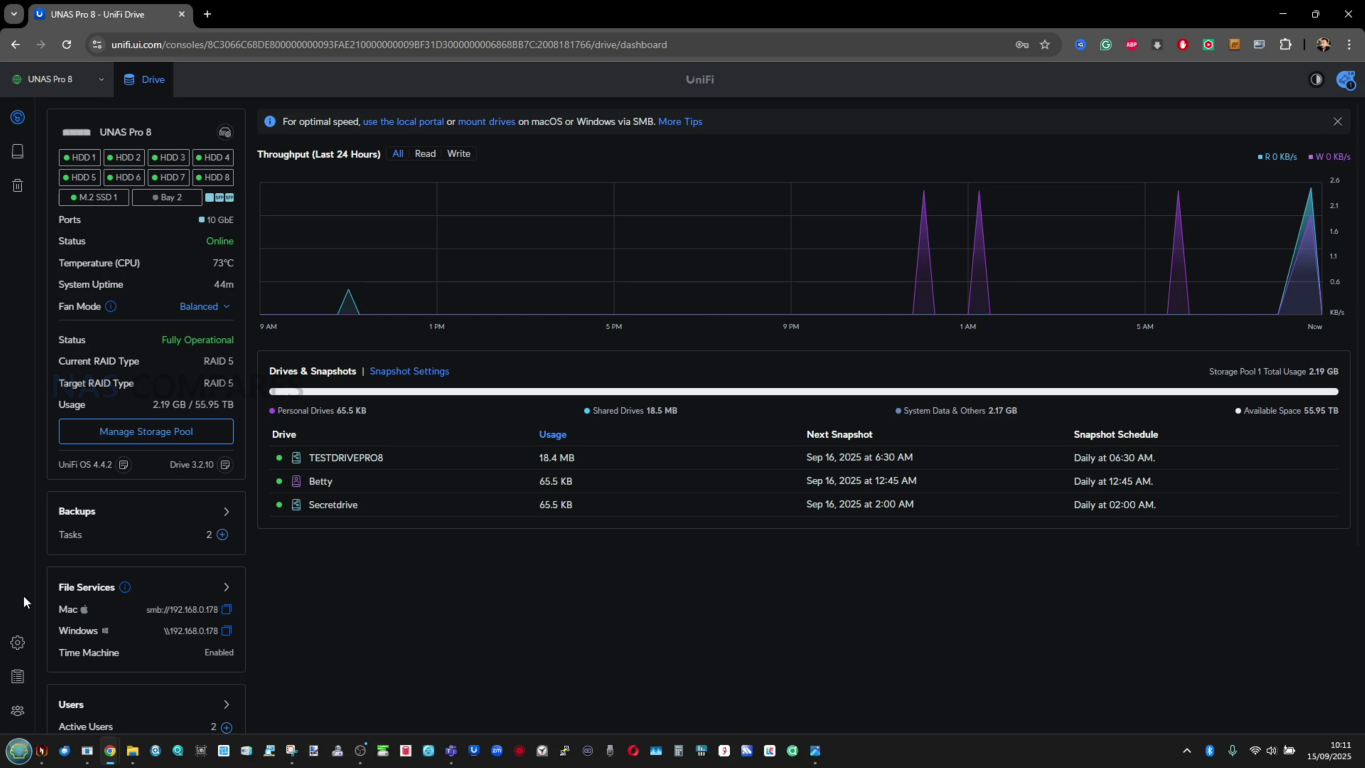Add a backup task with plus icon

[x=222, y=535]
